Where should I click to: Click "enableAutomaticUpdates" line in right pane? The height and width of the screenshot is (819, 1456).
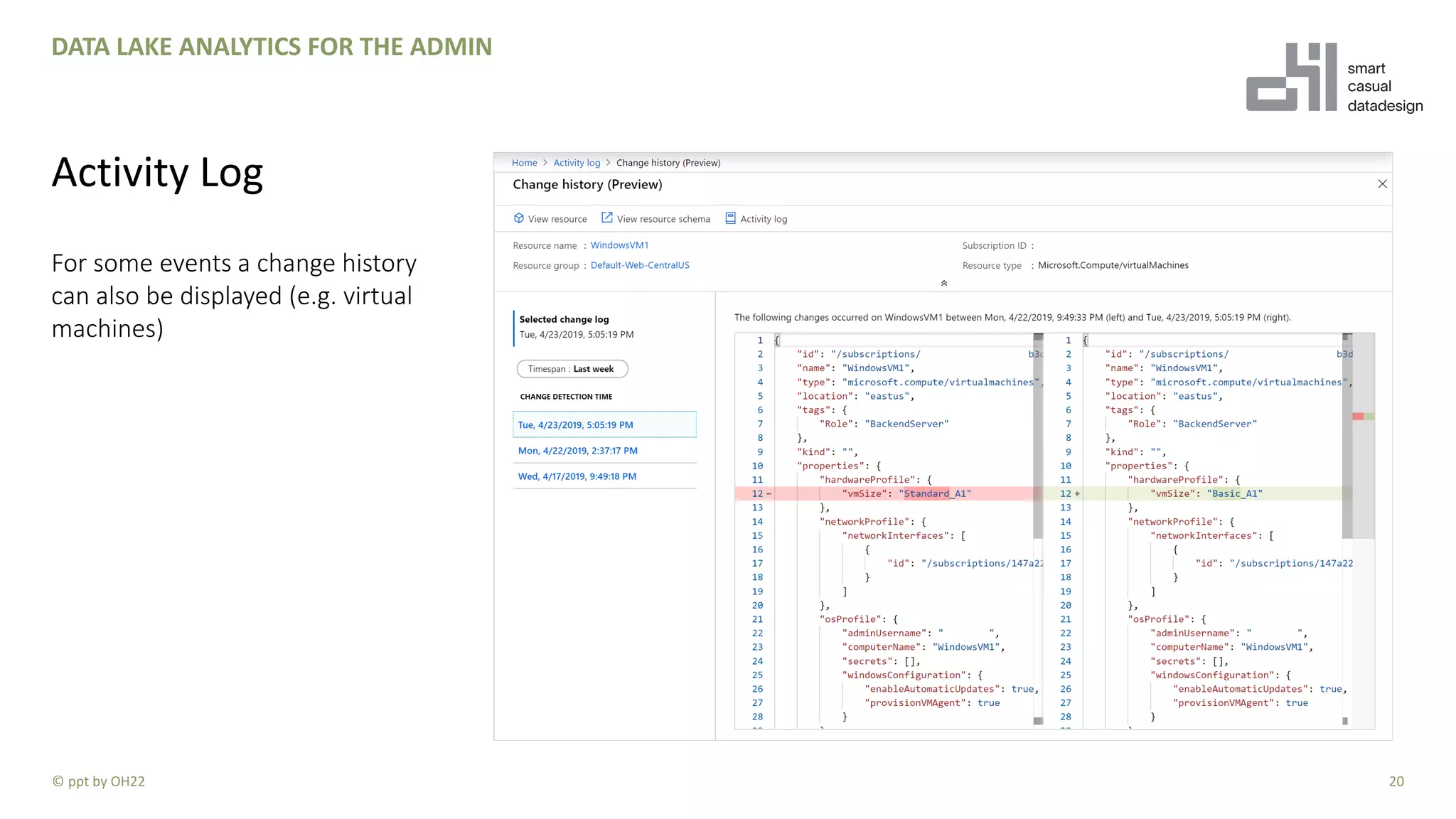point(1260,689)
